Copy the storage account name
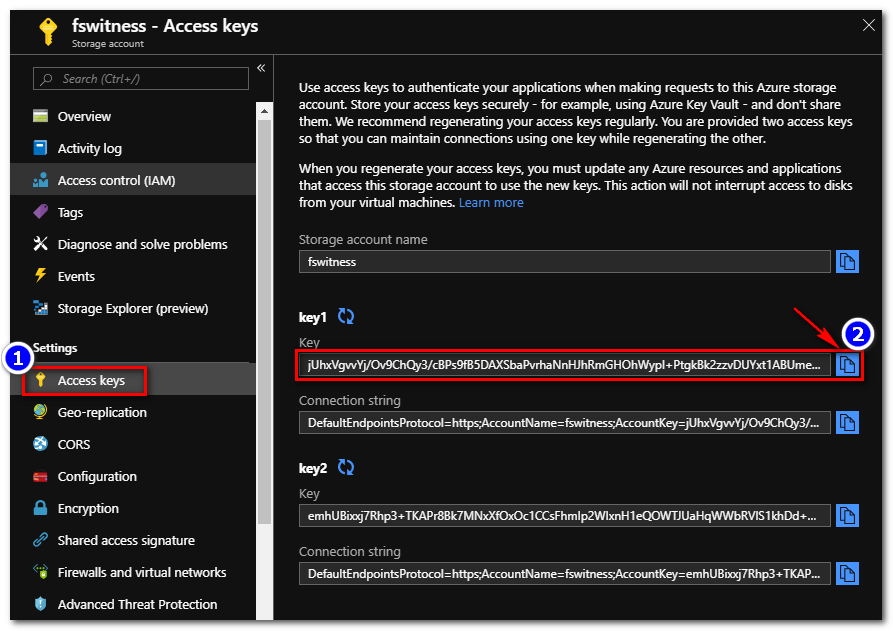Viewport: 893px width, 631px height. pyautogui.click(x=847, y=262)
